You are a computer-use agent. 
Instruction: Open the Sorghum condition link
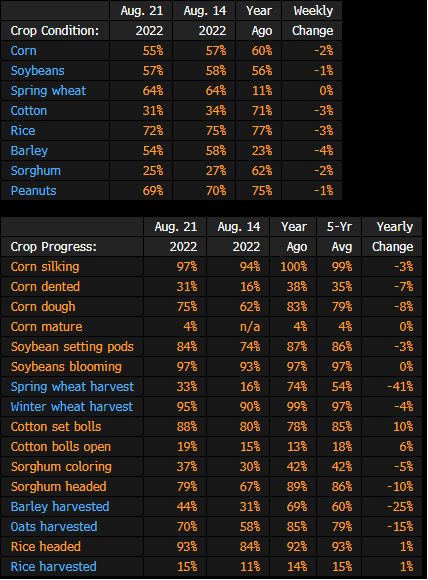pos(36,171)
